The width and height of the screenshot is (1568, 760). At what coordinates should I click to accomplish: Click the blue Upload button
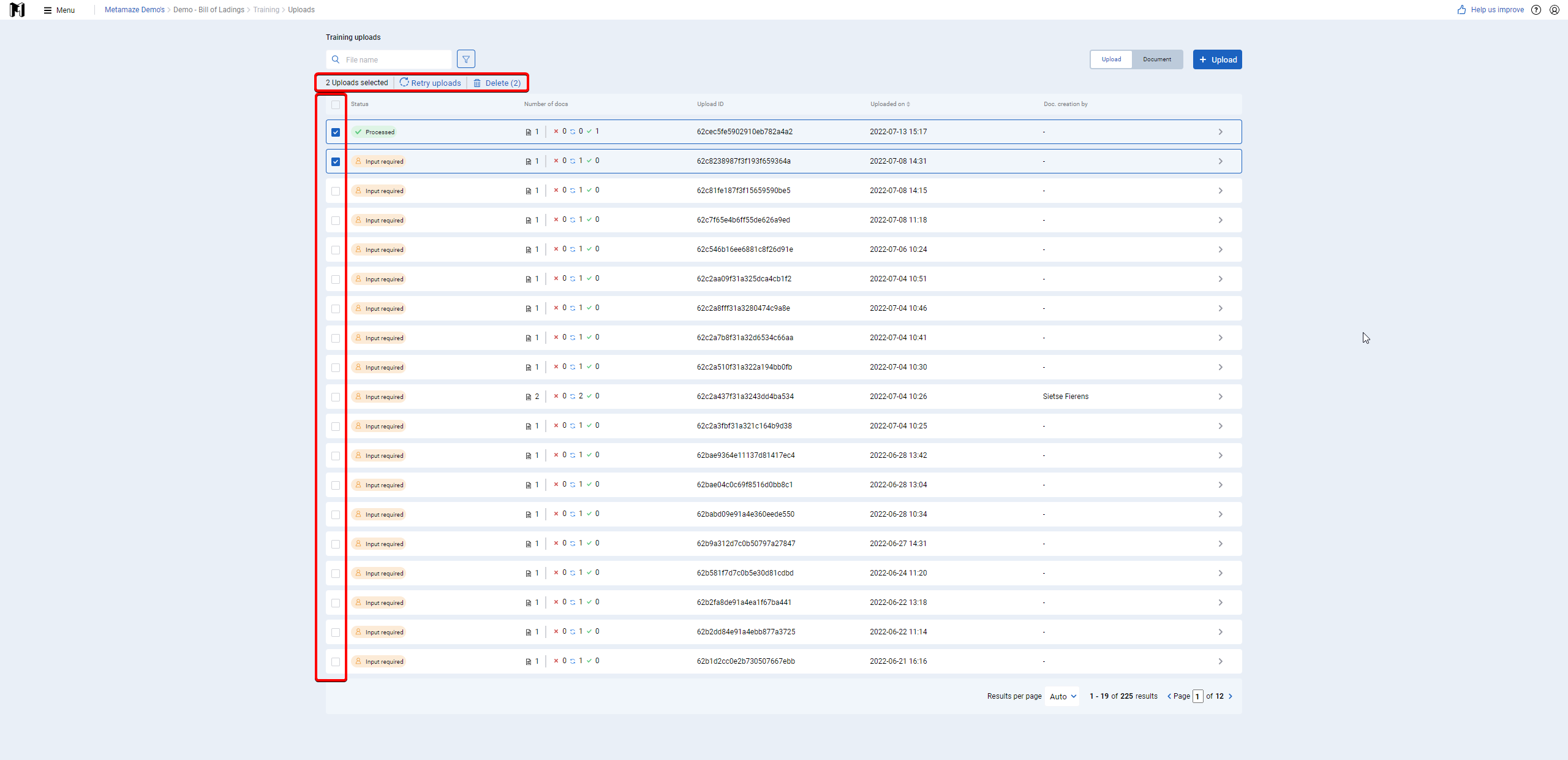point(1217,59)
